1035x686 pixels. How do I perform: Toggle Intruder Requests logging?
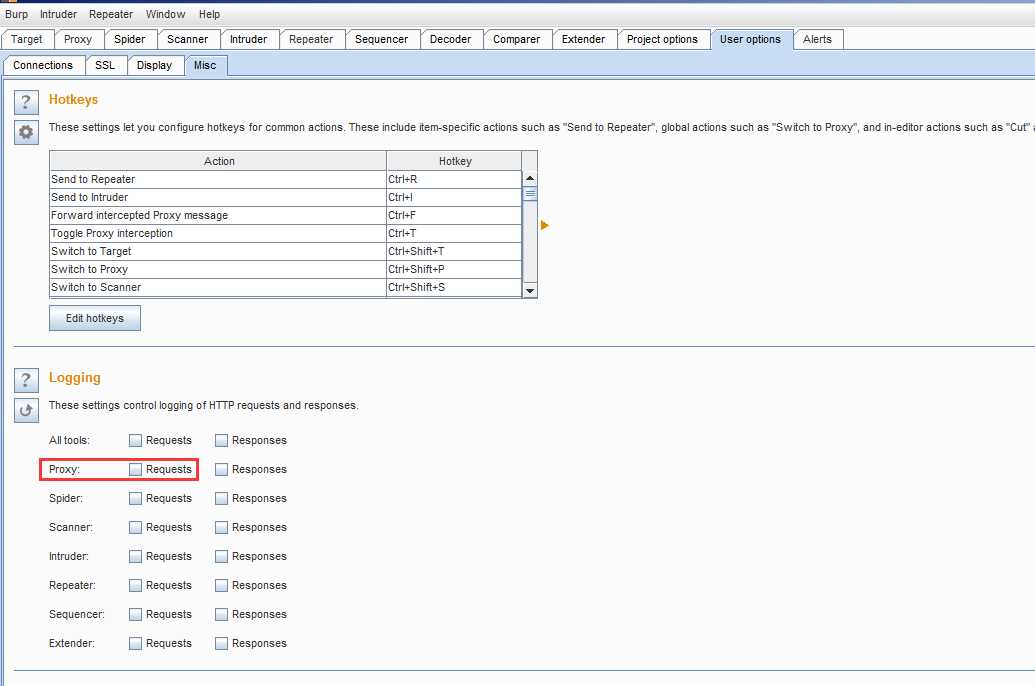135,557
